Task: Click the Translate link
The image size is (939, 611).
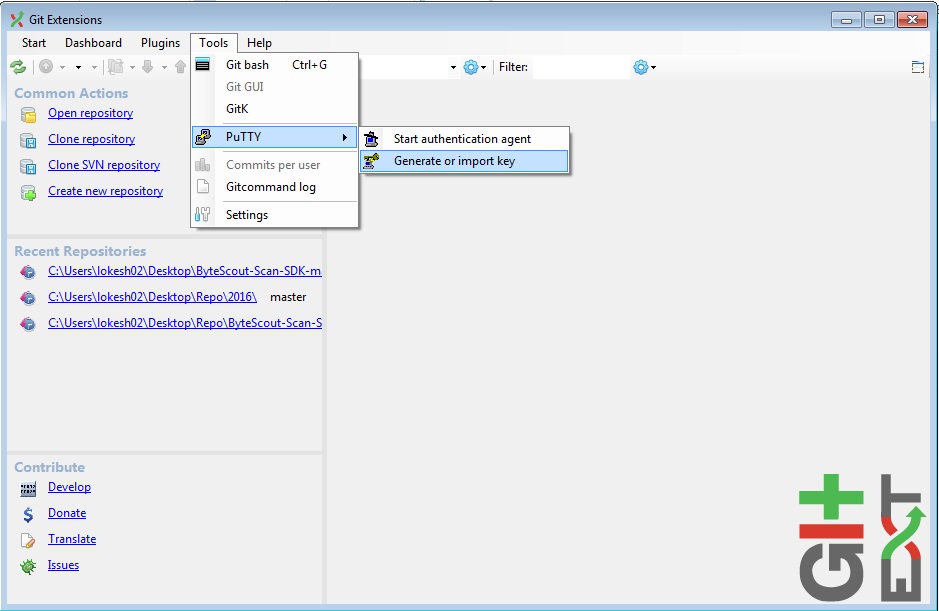Action: click(72, 539)
